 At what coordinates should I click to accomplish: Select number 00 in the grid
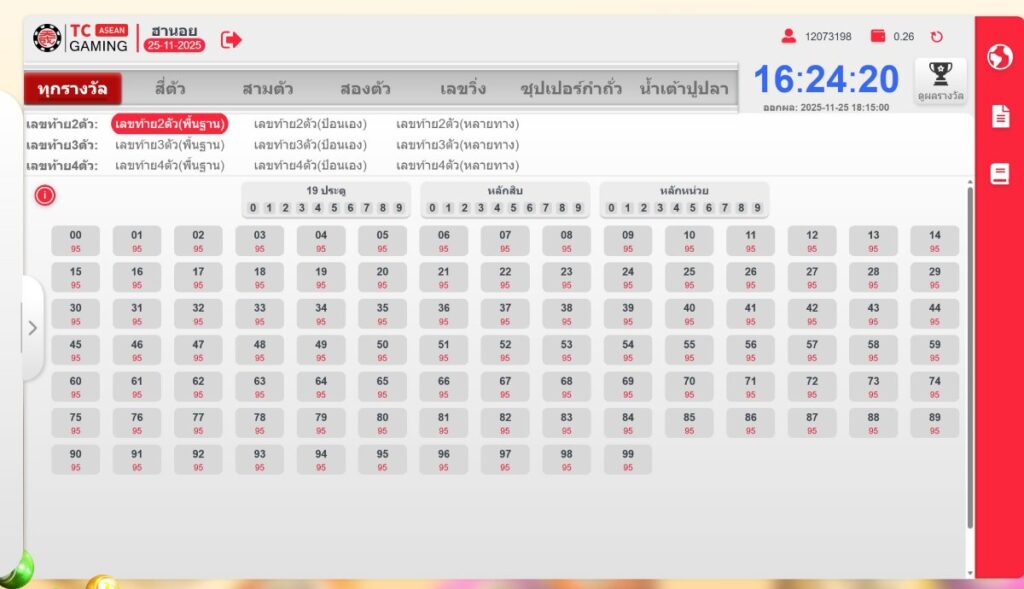coord(76,241)
